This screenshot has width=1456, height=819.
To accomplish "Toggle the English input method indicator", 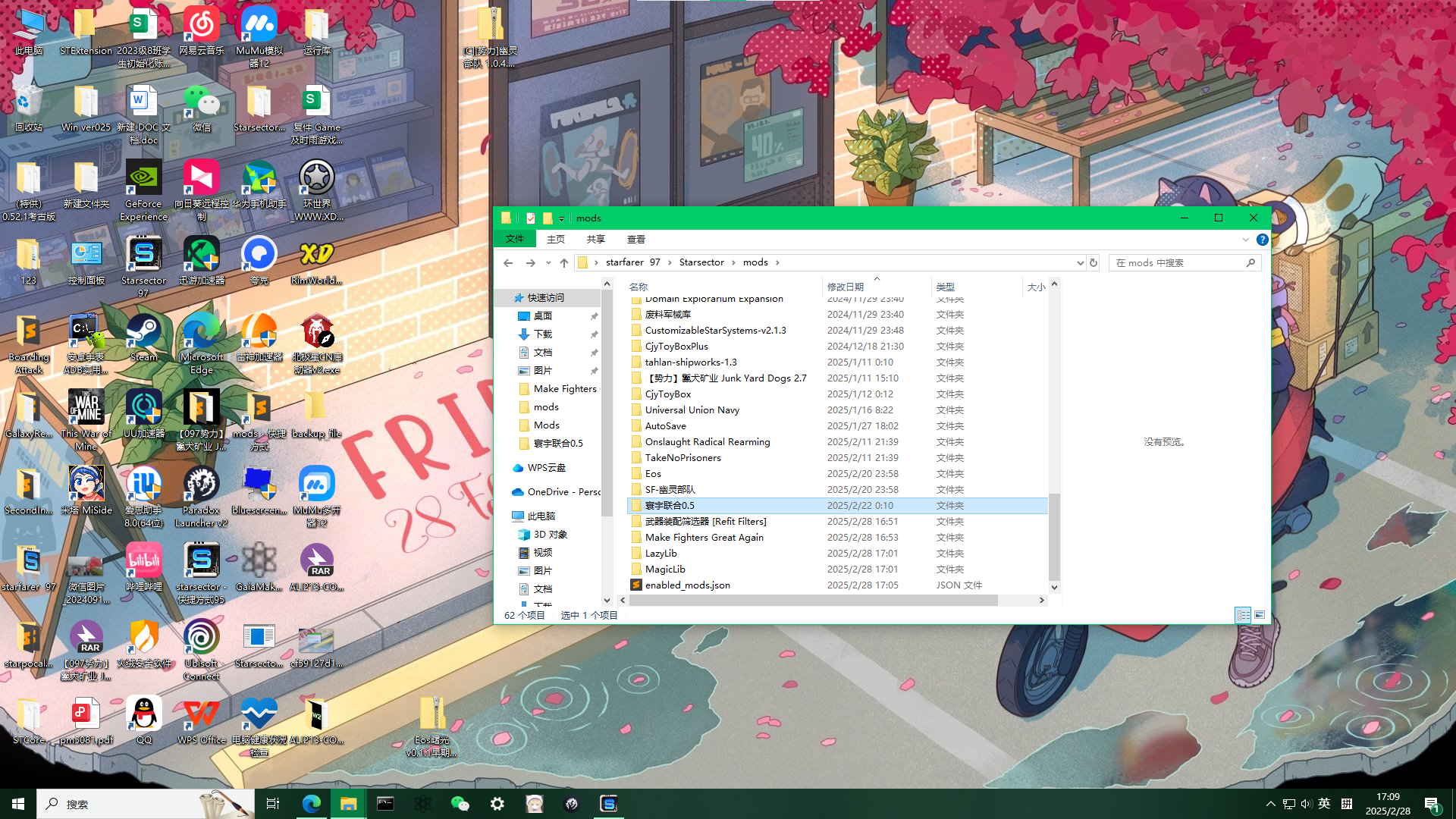I will pos(1324,804).
